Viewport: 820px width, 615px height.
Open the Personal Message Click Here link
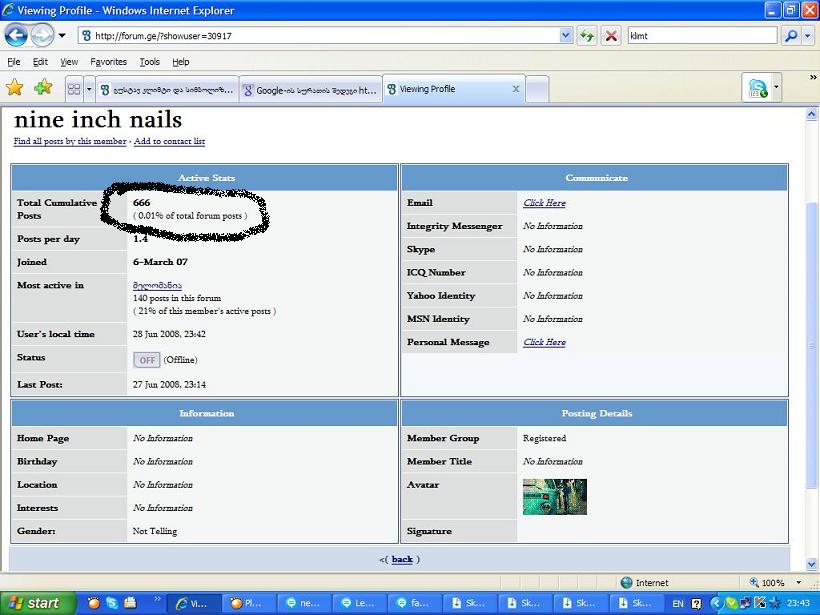544,342
